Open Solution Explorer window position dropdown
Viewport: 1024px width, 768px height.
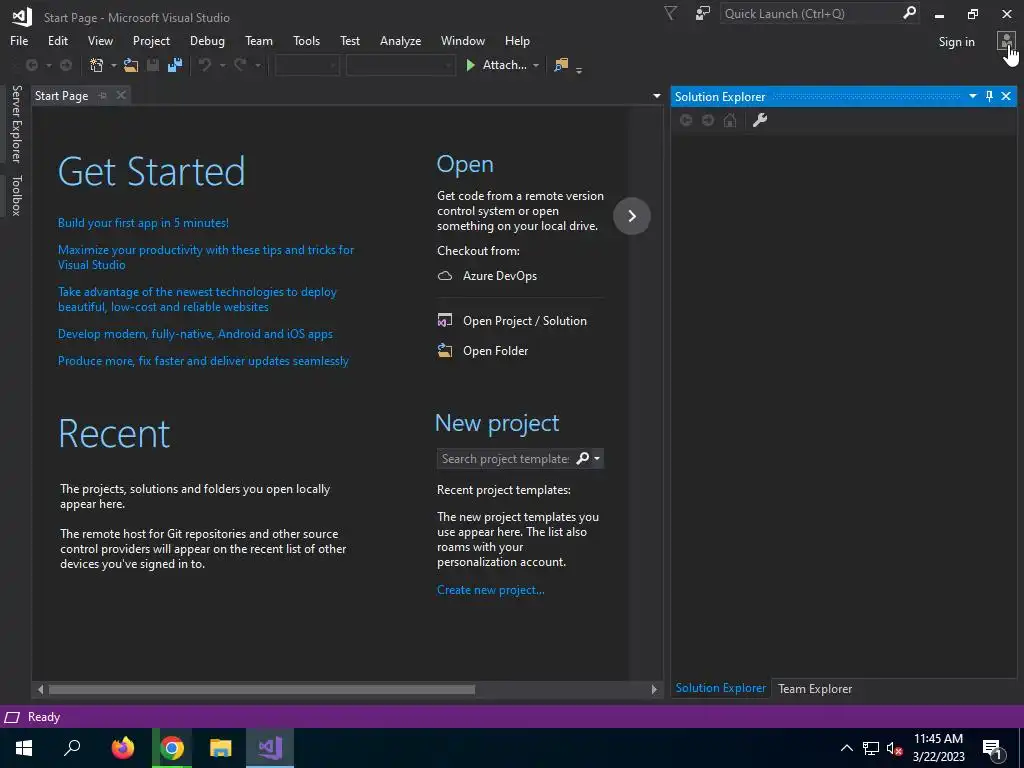pos(972,96)
